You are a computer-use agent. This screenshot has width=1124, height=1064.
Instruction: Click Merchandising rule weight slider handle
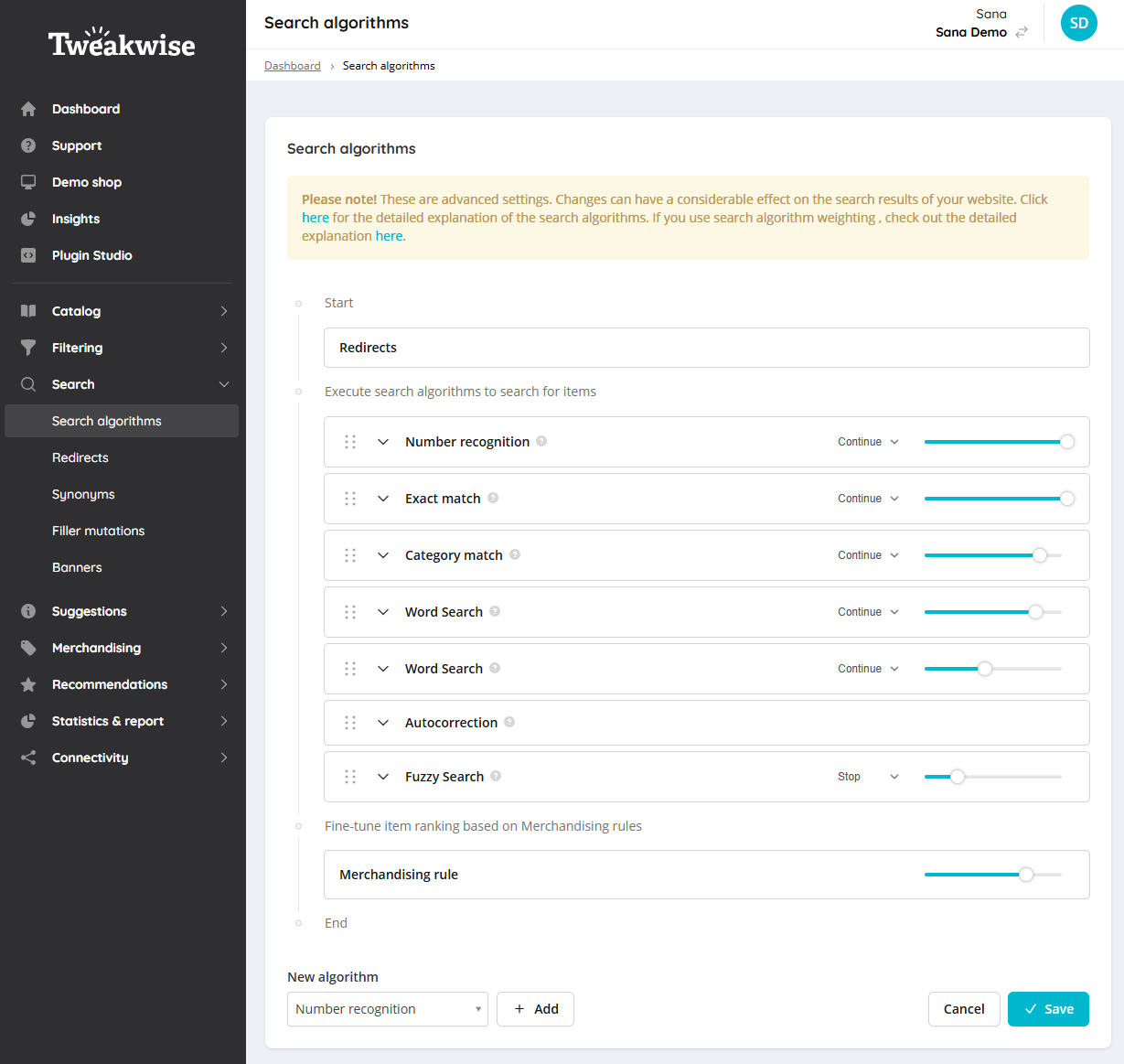click(1026, 875)
